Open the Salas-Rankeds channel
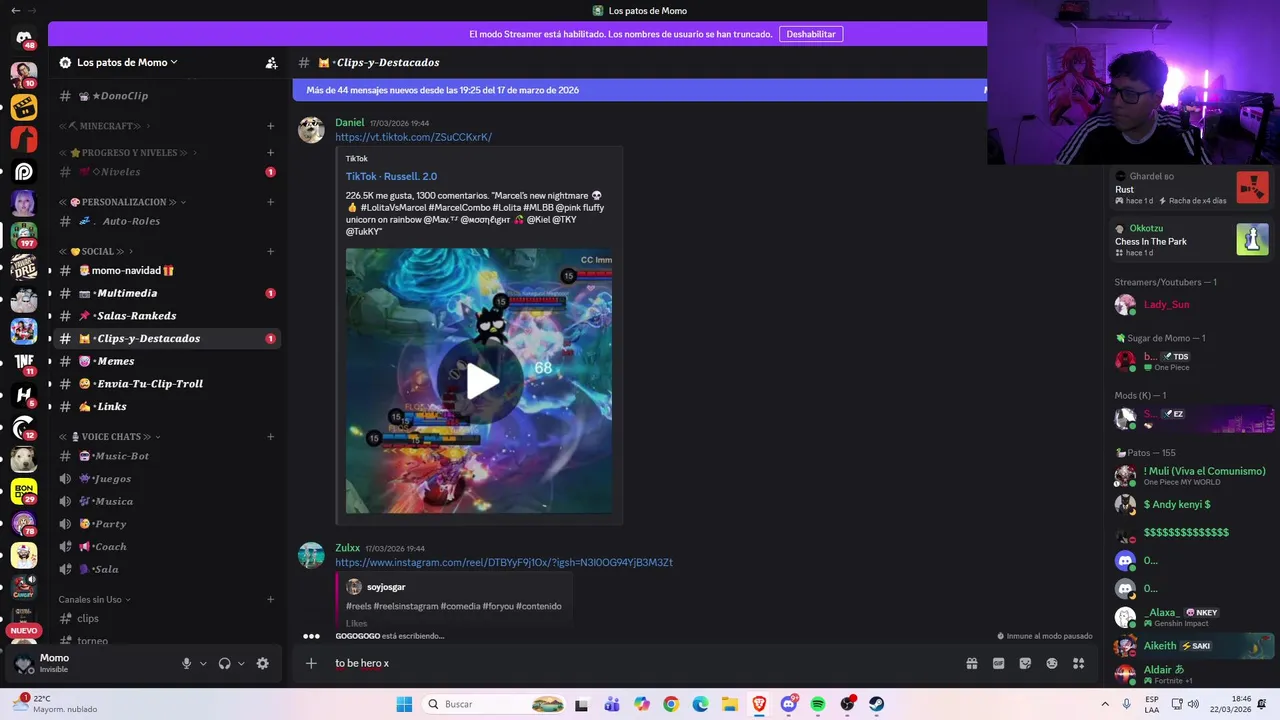Image resolution: width=1280 pixels, height=720 pixels. point(166,316)
